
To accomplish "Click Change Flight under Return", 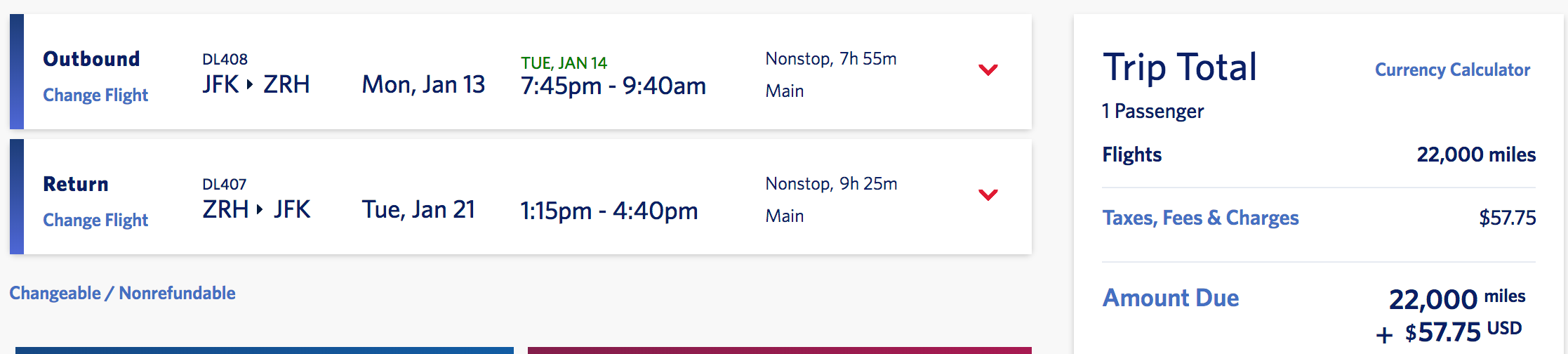I will 95,220.
